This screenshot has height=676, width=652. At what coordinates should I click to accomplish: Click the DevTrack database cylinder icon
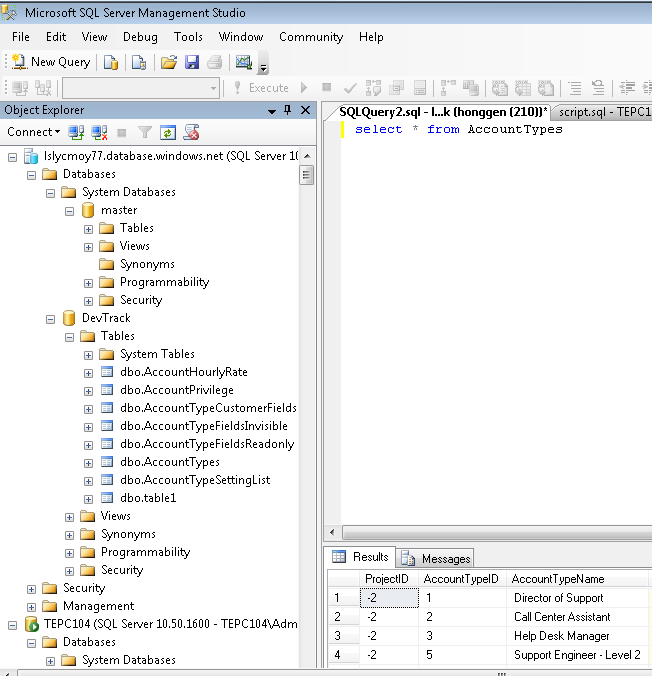tap(69, 318)
